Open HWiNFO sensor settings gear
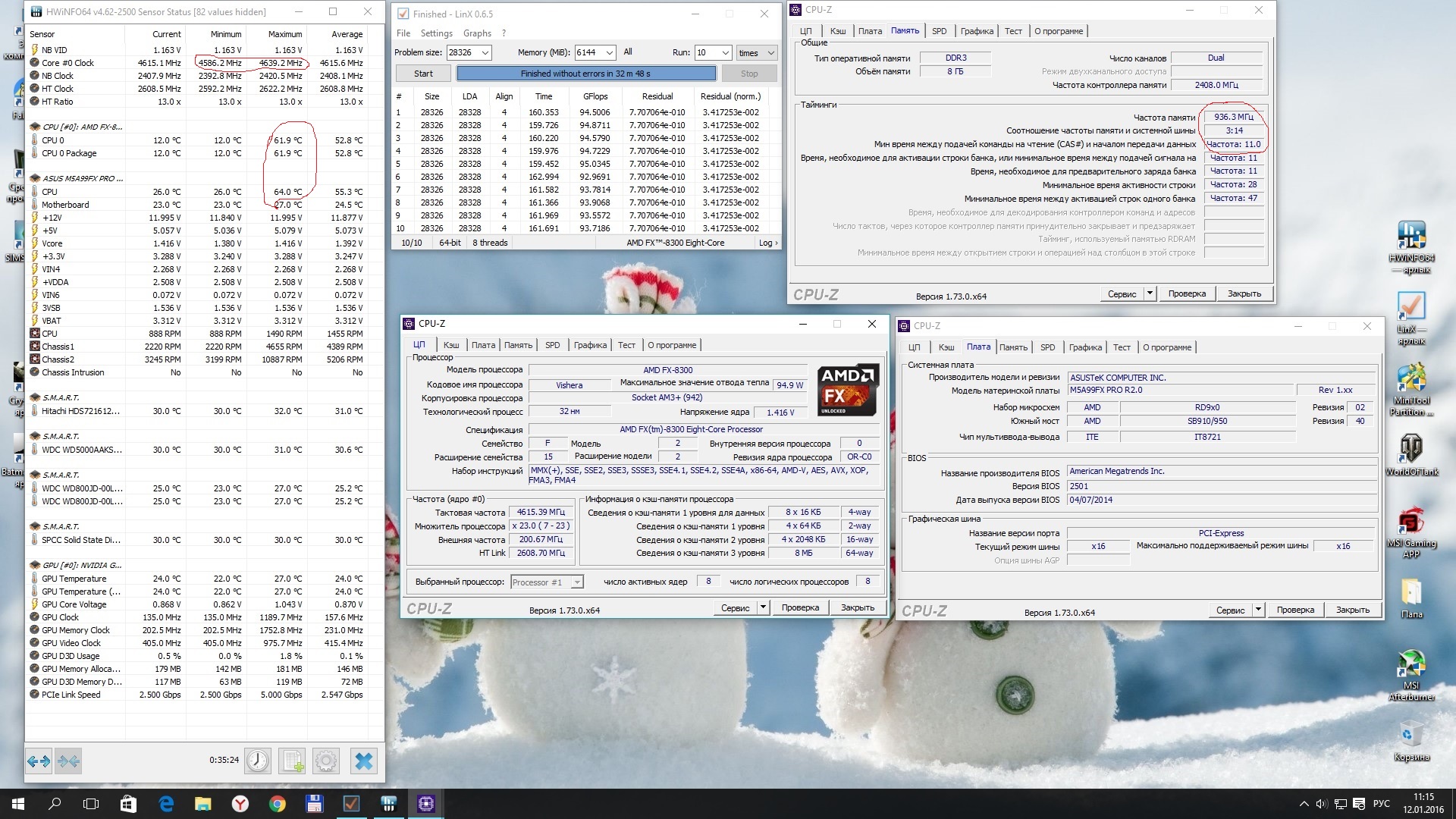 (326, 761)
